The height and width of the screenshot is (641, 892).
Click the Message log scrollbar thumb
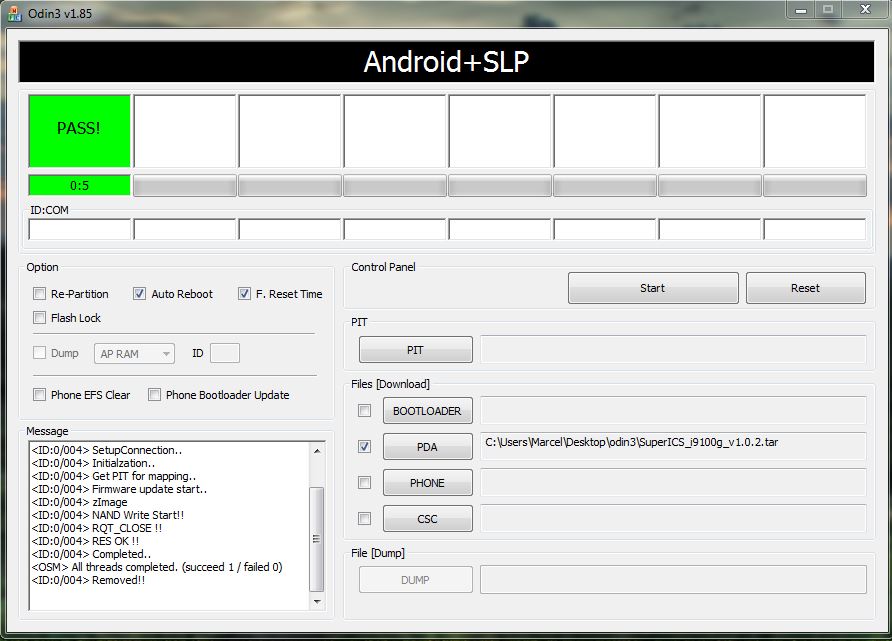(317, 539)
